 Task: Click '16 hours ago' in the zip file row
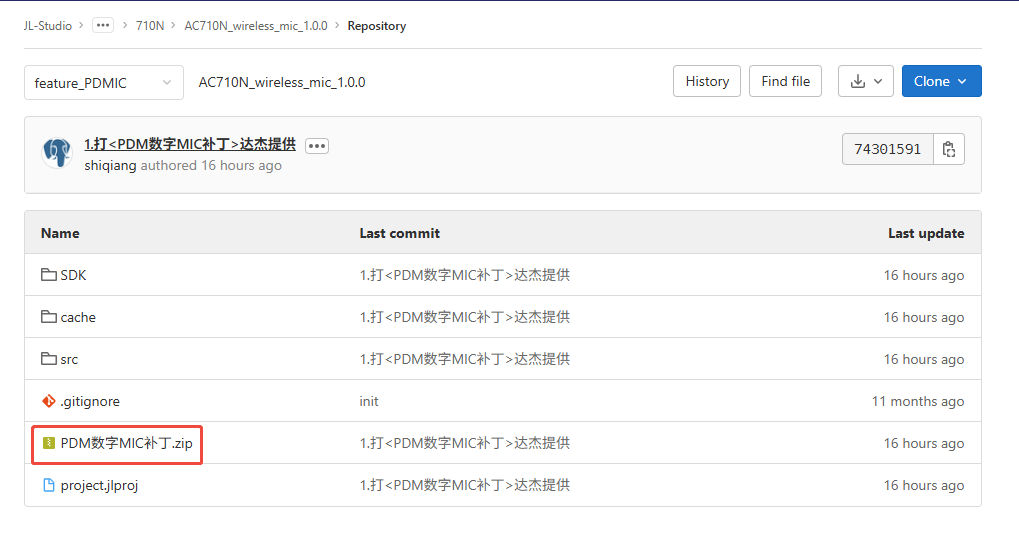click(923, 443)
